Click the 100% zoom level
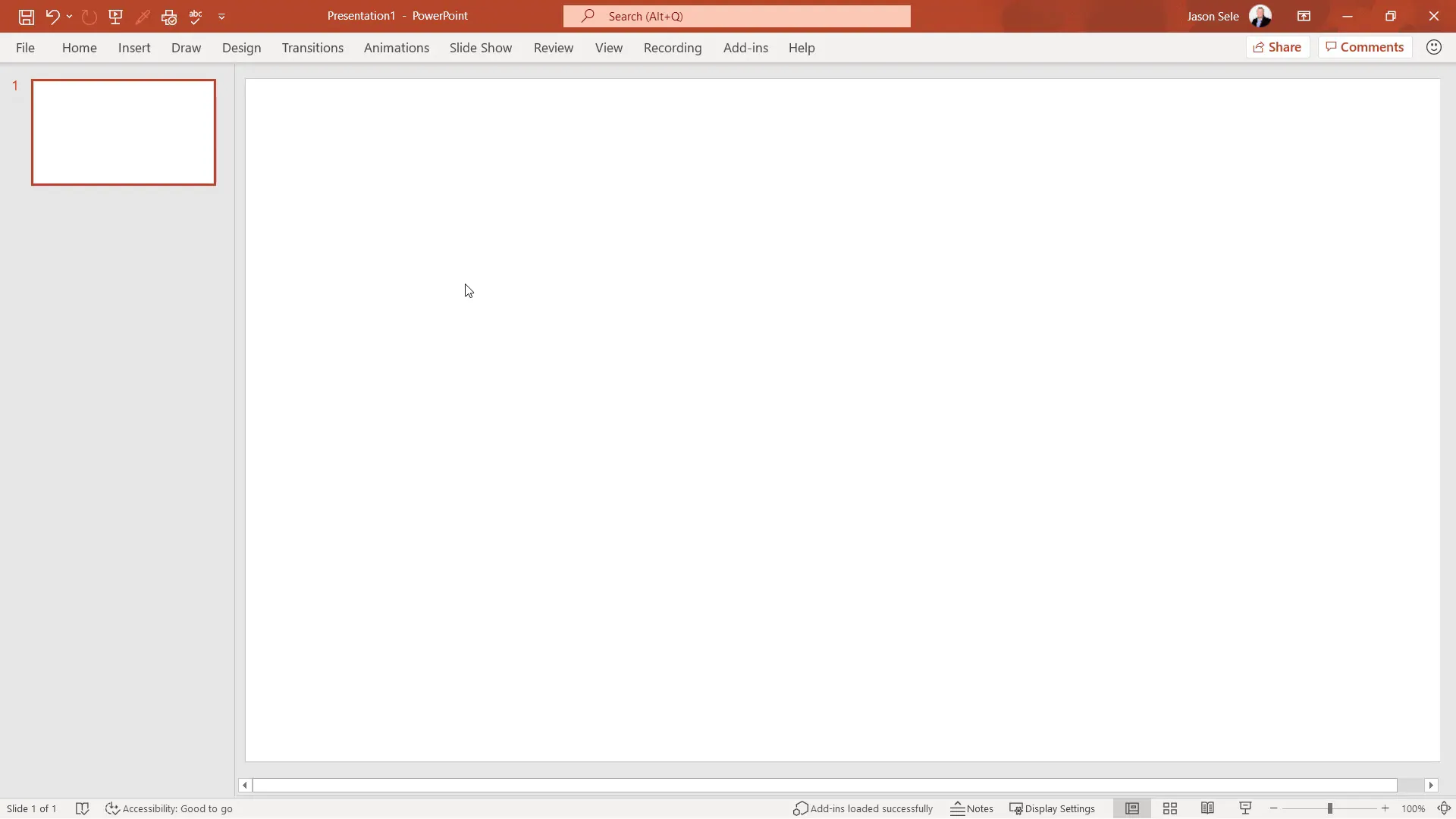 1414,809
